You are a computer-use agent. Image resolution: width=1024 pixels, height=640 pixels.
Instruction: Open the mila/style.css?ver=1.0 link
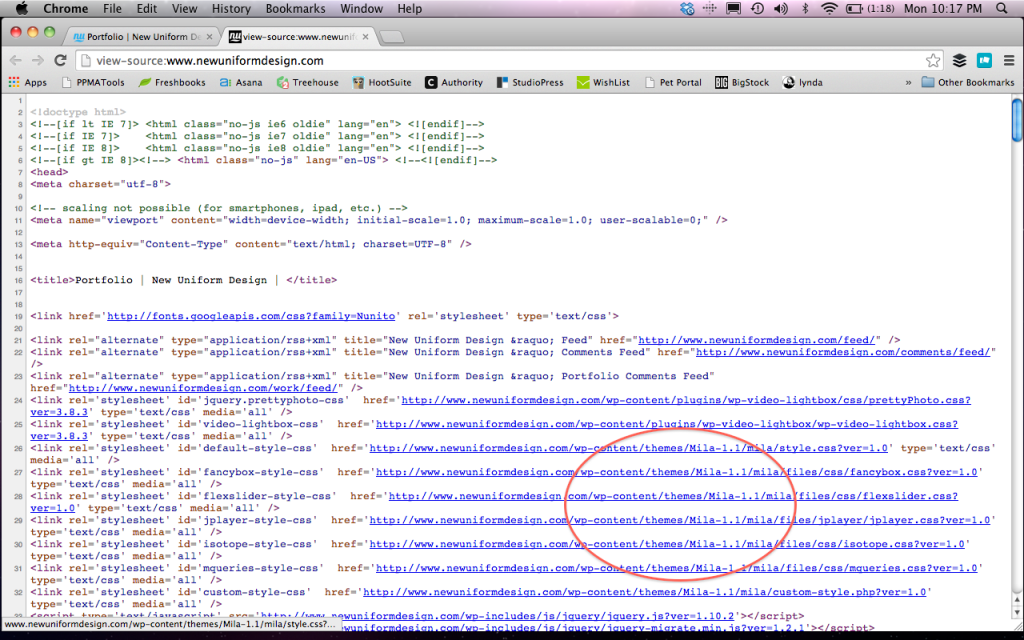pyautogui.click(x=628, y=448)
